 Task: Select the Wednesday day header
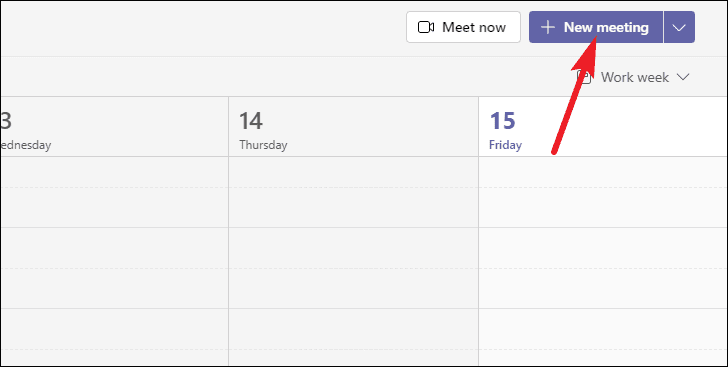click(114, 127)
